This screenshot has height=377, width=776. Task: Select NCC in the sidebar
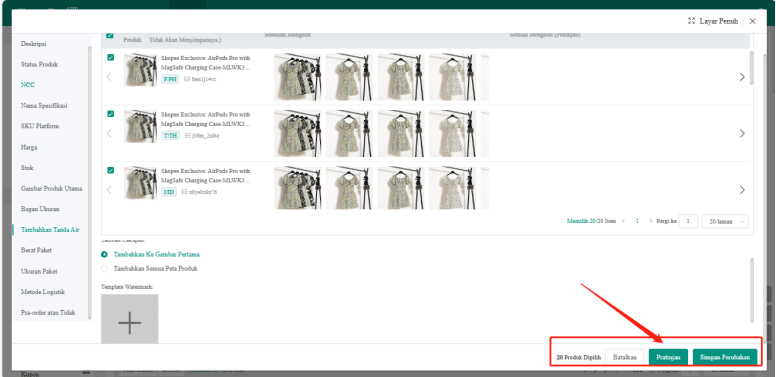pos(28,85)
